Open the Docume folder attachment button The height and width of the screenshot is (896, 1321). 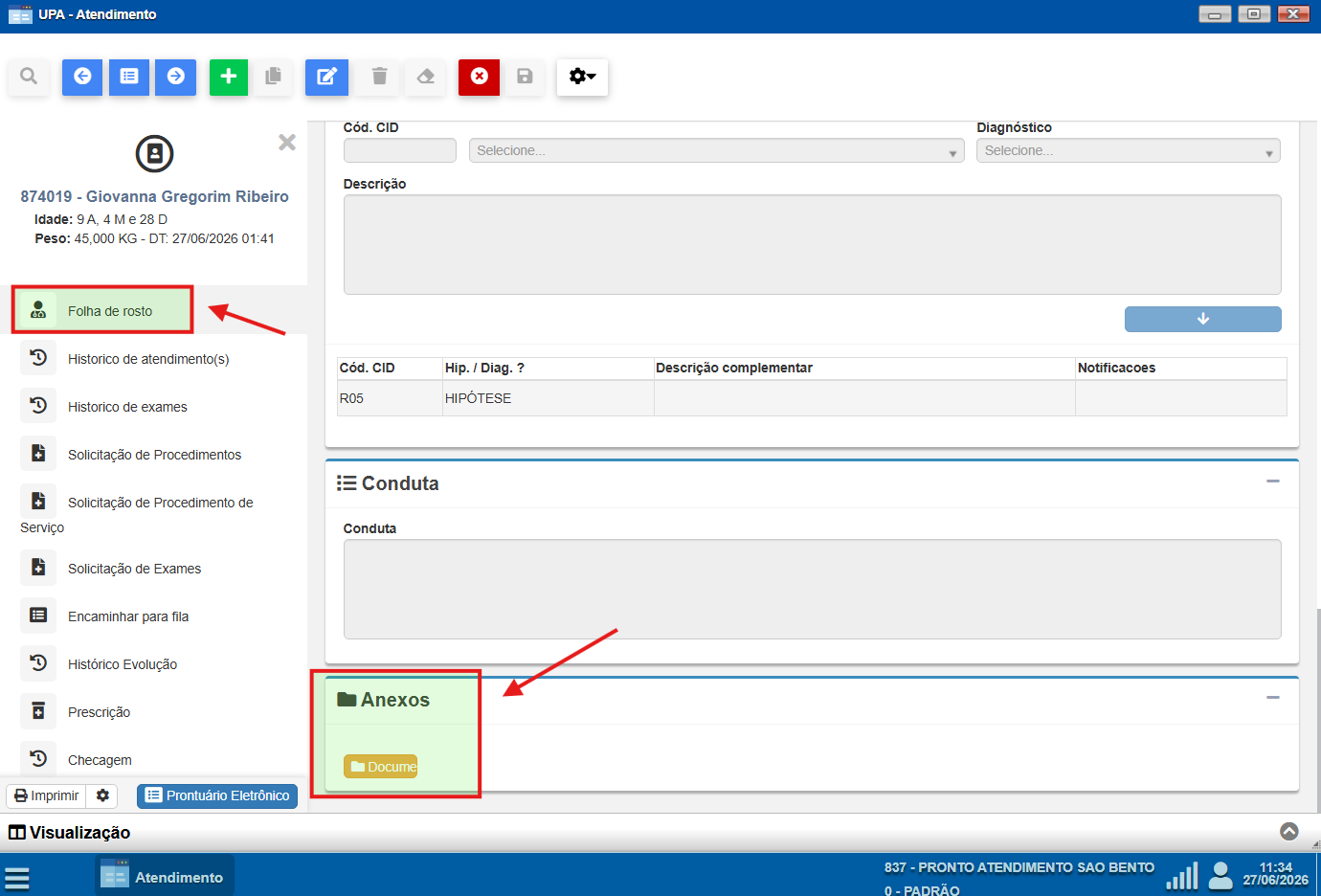pos(381,767)
